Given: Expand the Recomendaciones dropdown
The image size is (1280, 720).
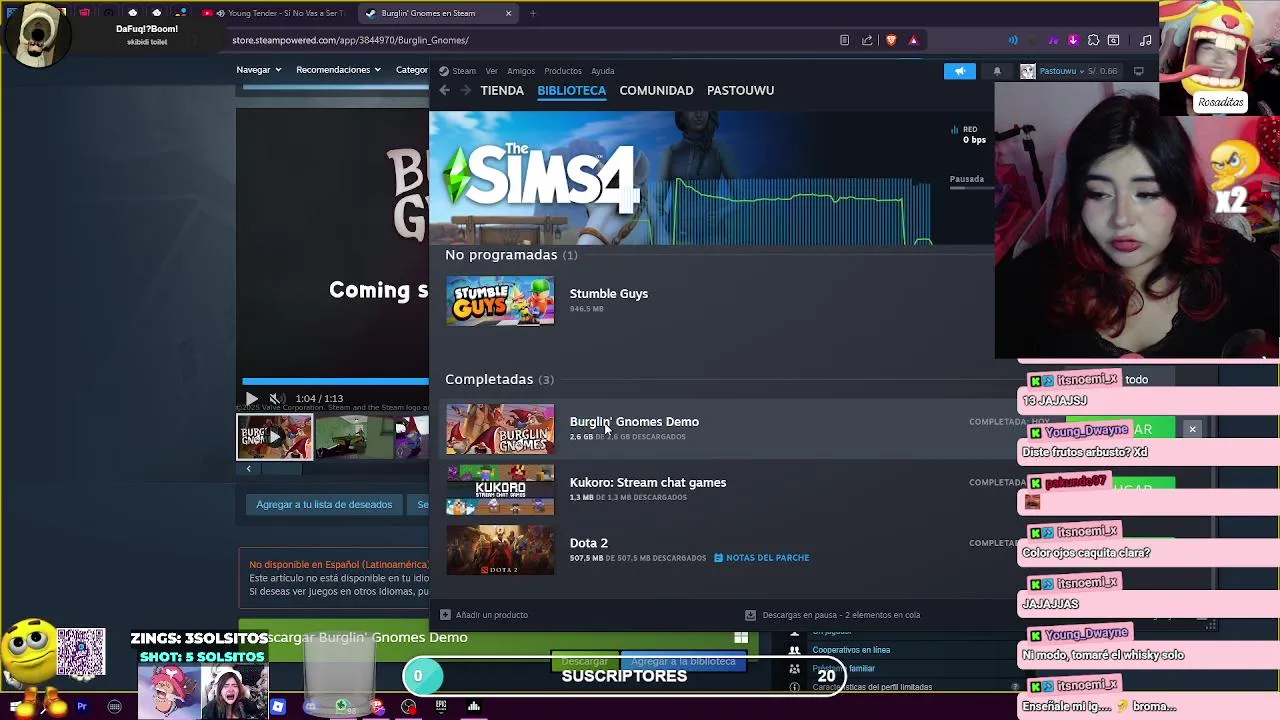Looking at the screenshot, I should click(x=338, y=70).
